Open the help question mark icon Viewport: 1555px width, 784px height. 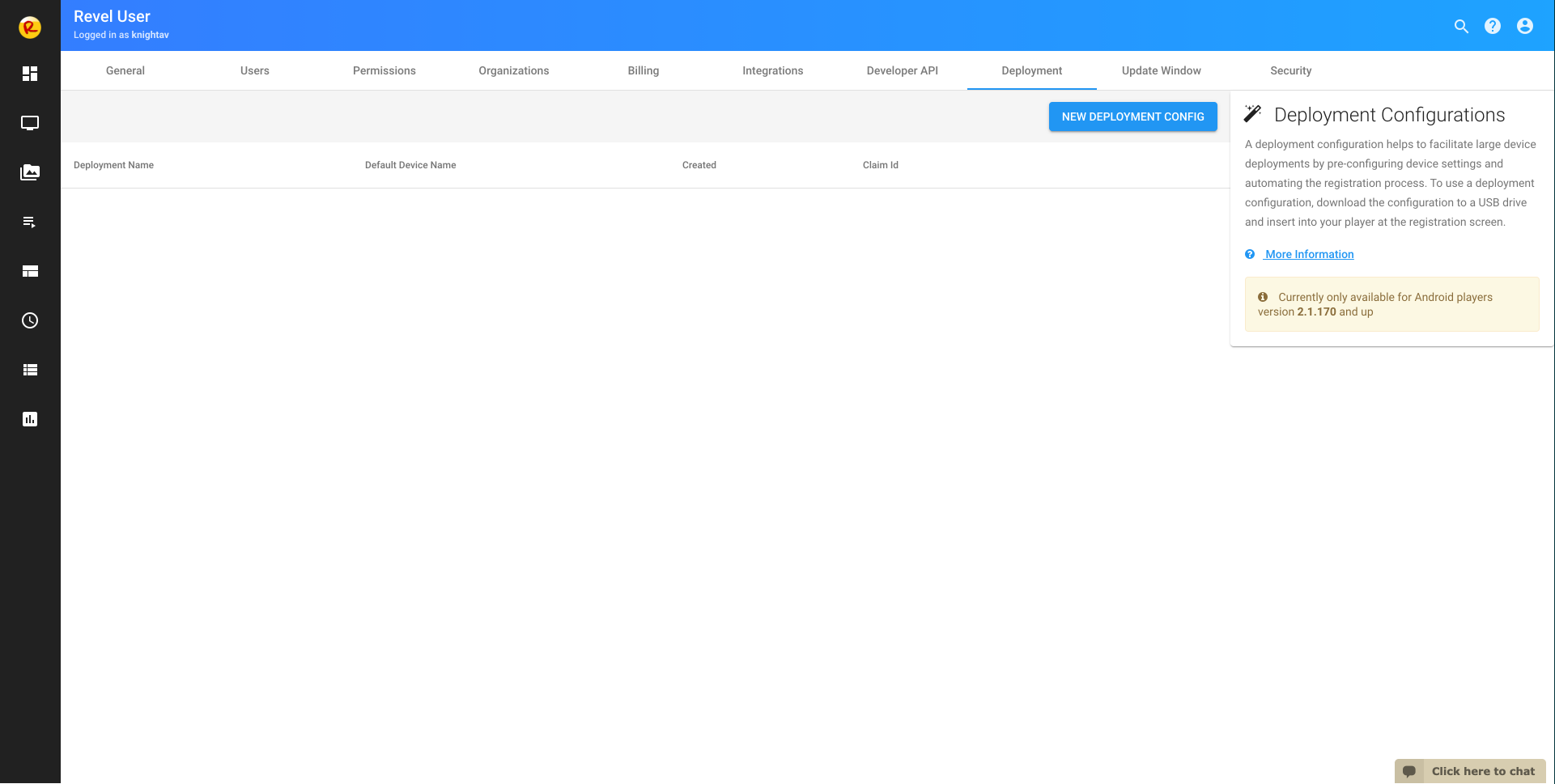click(1493, 26)
